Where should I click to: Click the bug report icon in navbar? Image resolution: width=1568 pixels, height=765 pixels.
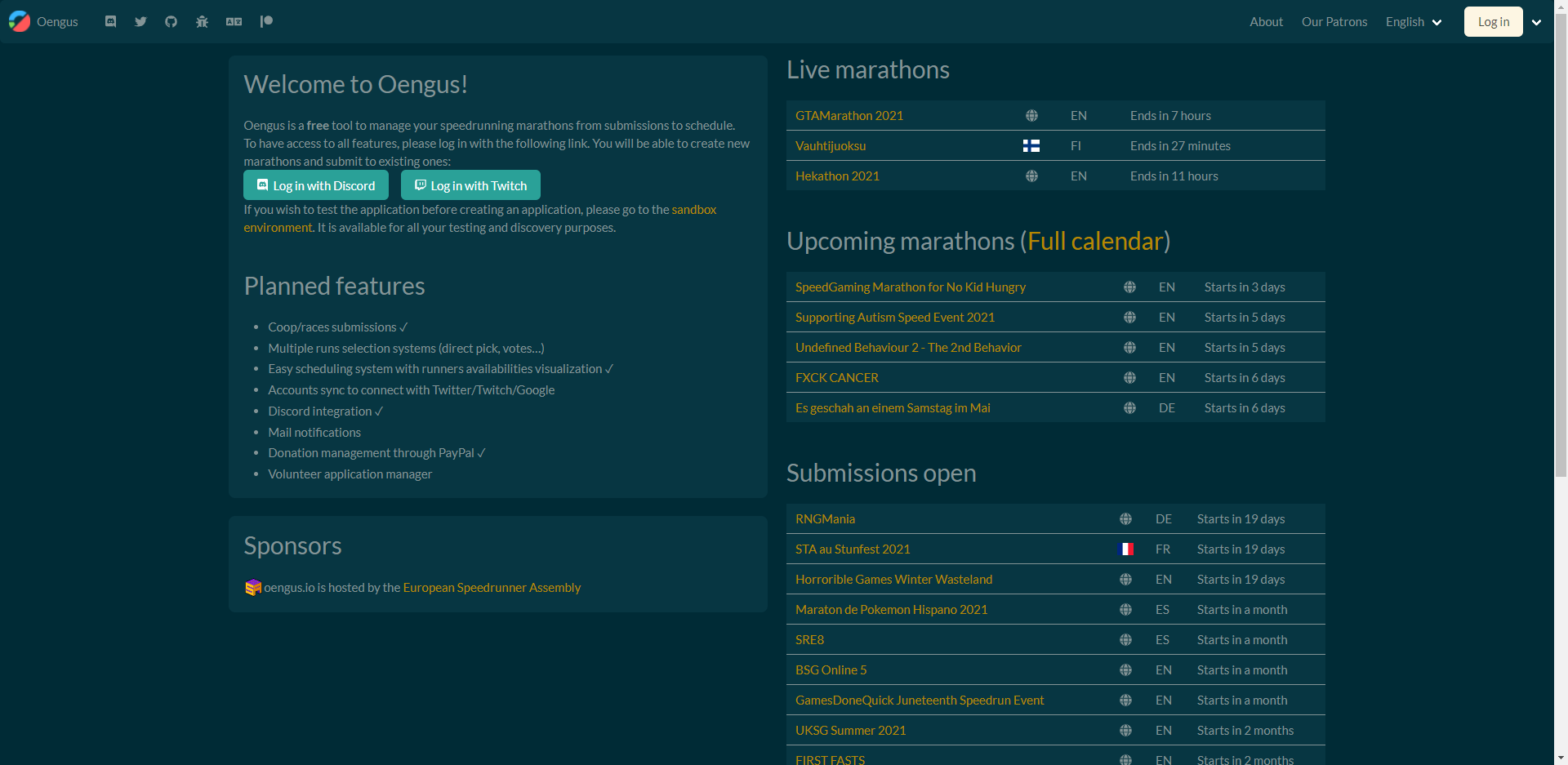202,21
